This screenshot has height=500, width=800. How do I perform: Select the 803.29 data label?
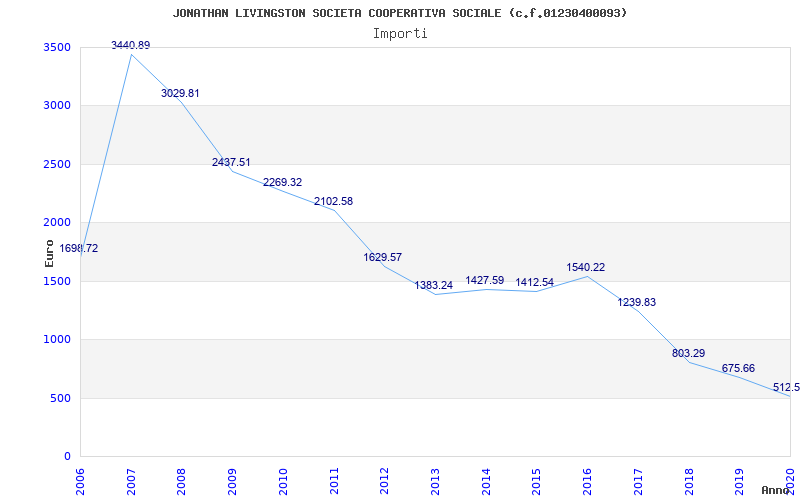688,353
